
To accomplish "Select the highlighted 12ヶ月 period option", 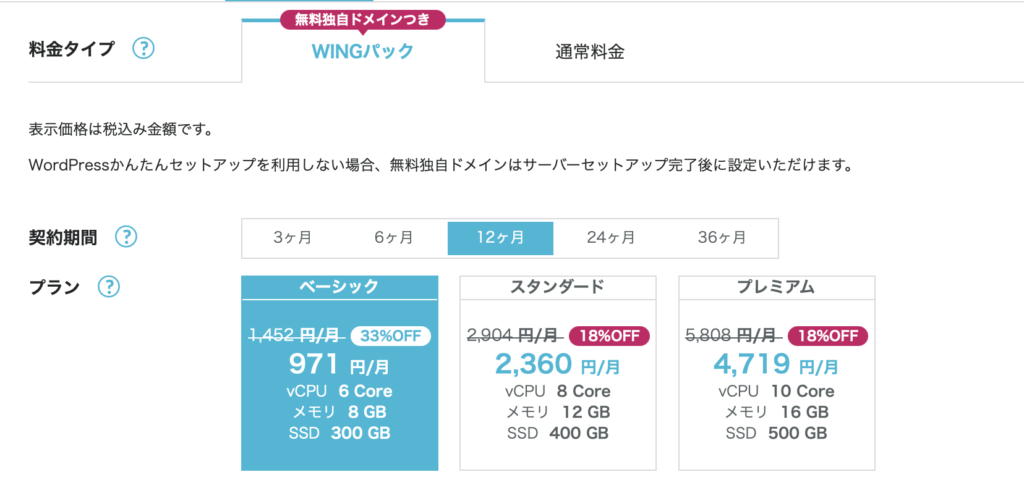I will 500,238.
